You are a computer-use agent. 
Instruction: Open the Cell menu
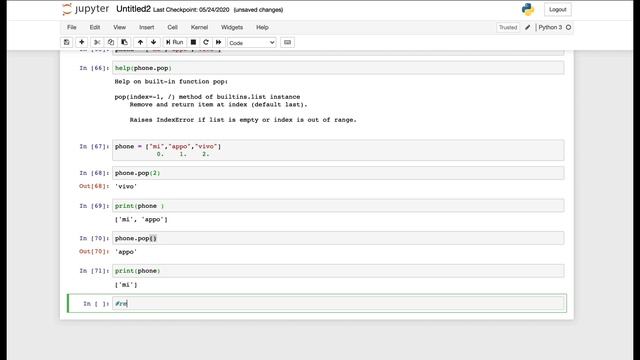[172, 27]
